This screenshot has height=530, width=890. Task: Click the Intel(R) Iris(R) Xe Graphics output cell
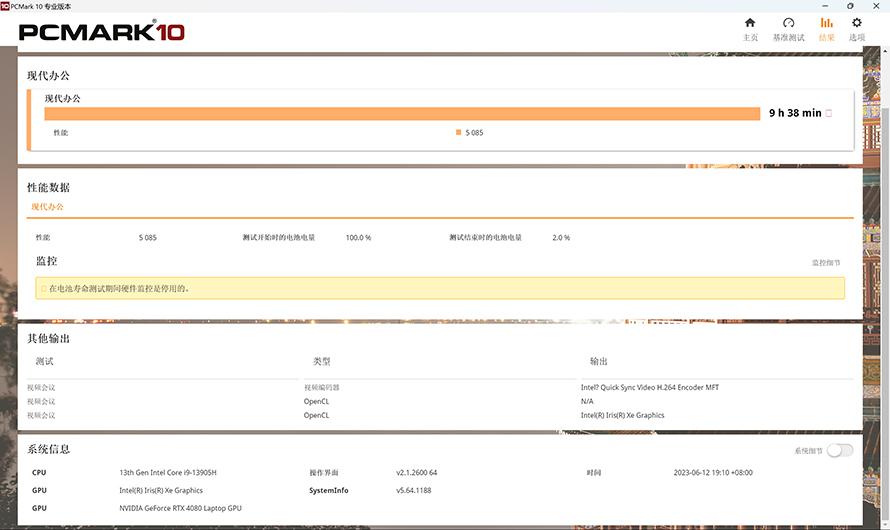coord(622,415)
